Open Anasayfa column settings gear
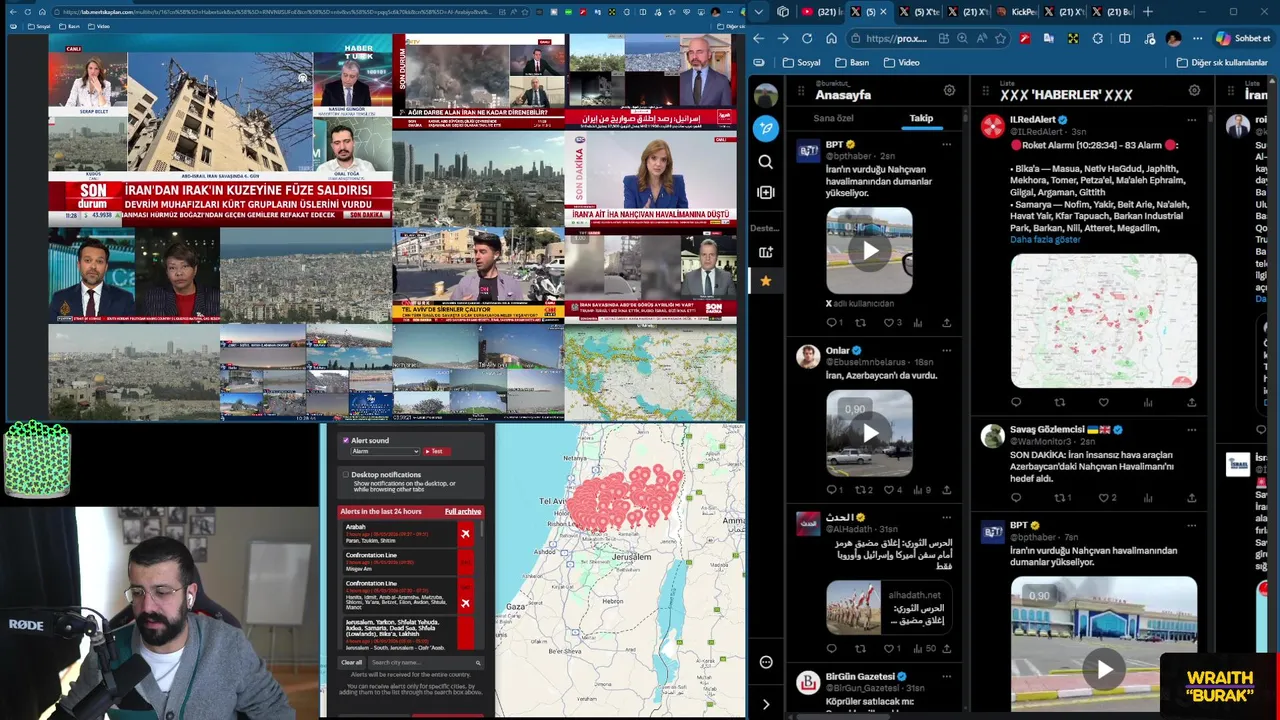 [949, 90]
